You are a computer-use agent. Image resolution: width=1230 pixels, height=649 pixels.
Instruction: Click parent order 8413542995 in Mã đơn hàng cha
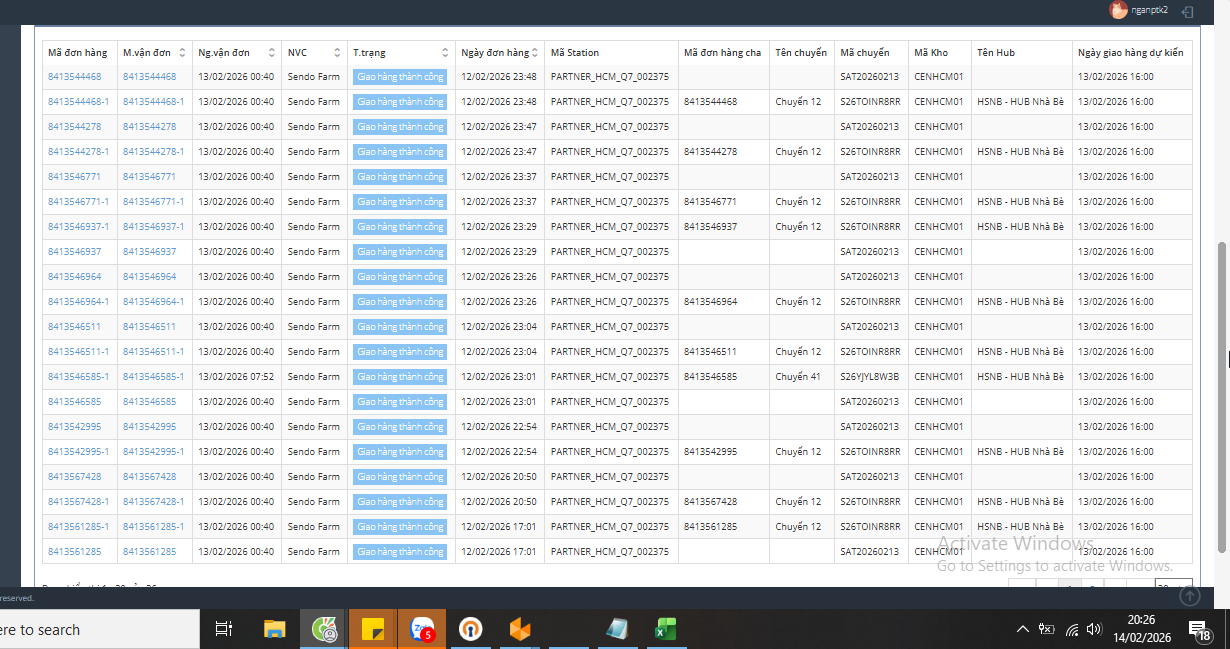coord(711,452)
